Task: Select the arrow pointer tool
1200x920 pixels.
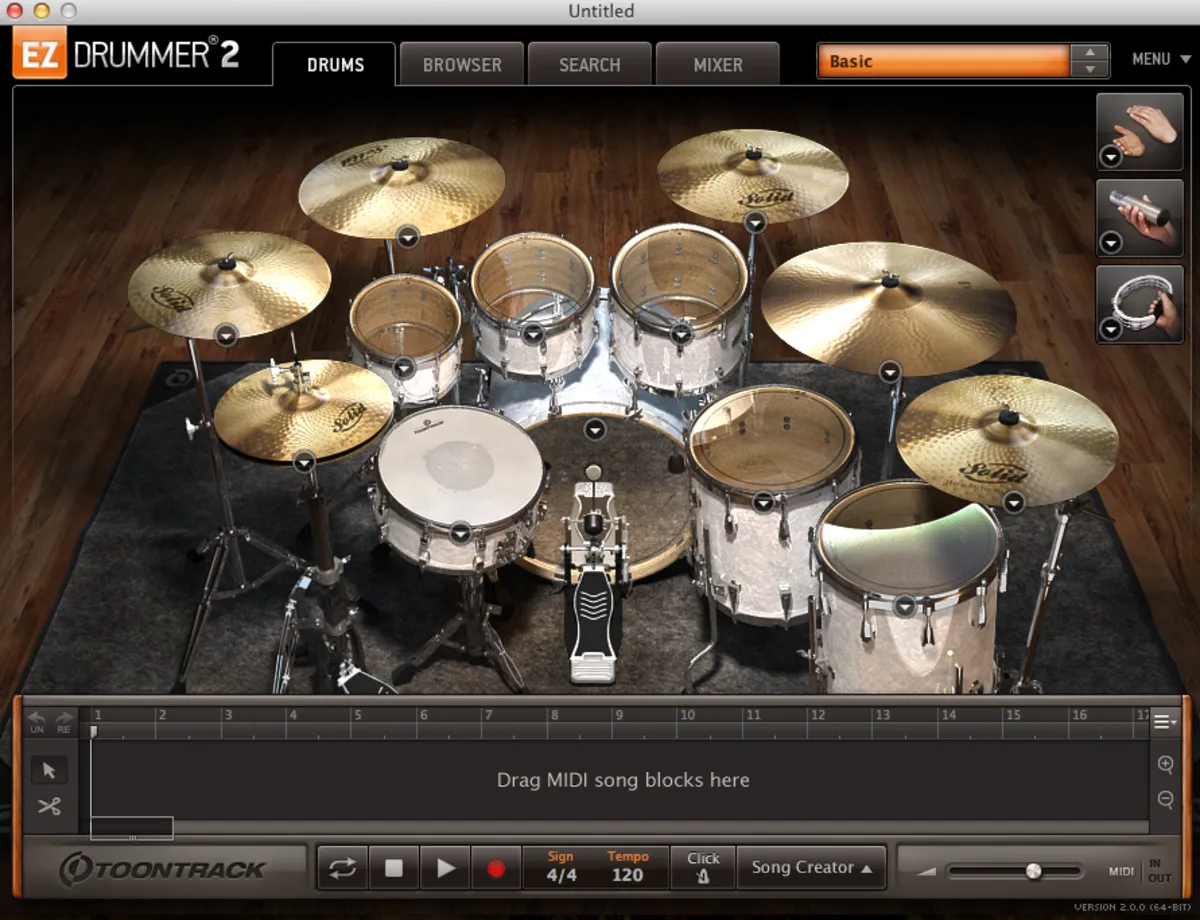Action: tap(49, 770)
